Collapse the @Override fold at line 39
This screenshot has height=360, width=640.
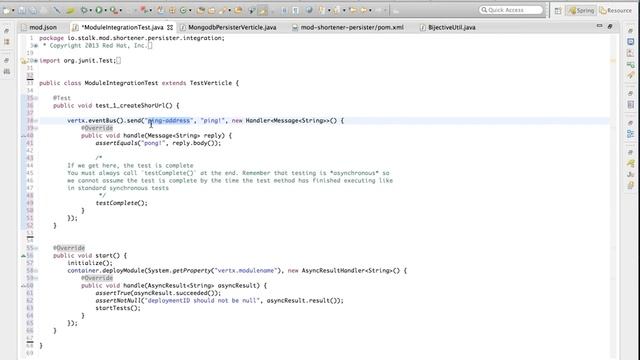point(36,128)
